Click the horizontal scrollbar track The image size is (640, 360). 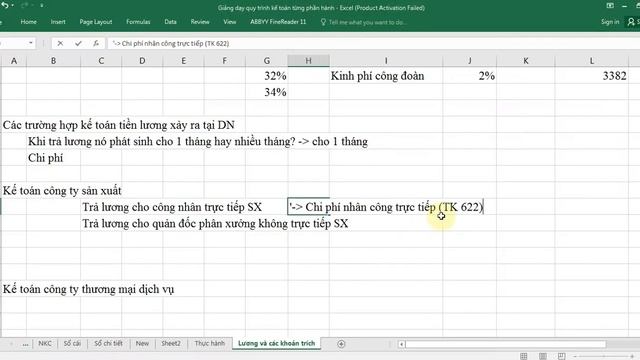[506, 344]
